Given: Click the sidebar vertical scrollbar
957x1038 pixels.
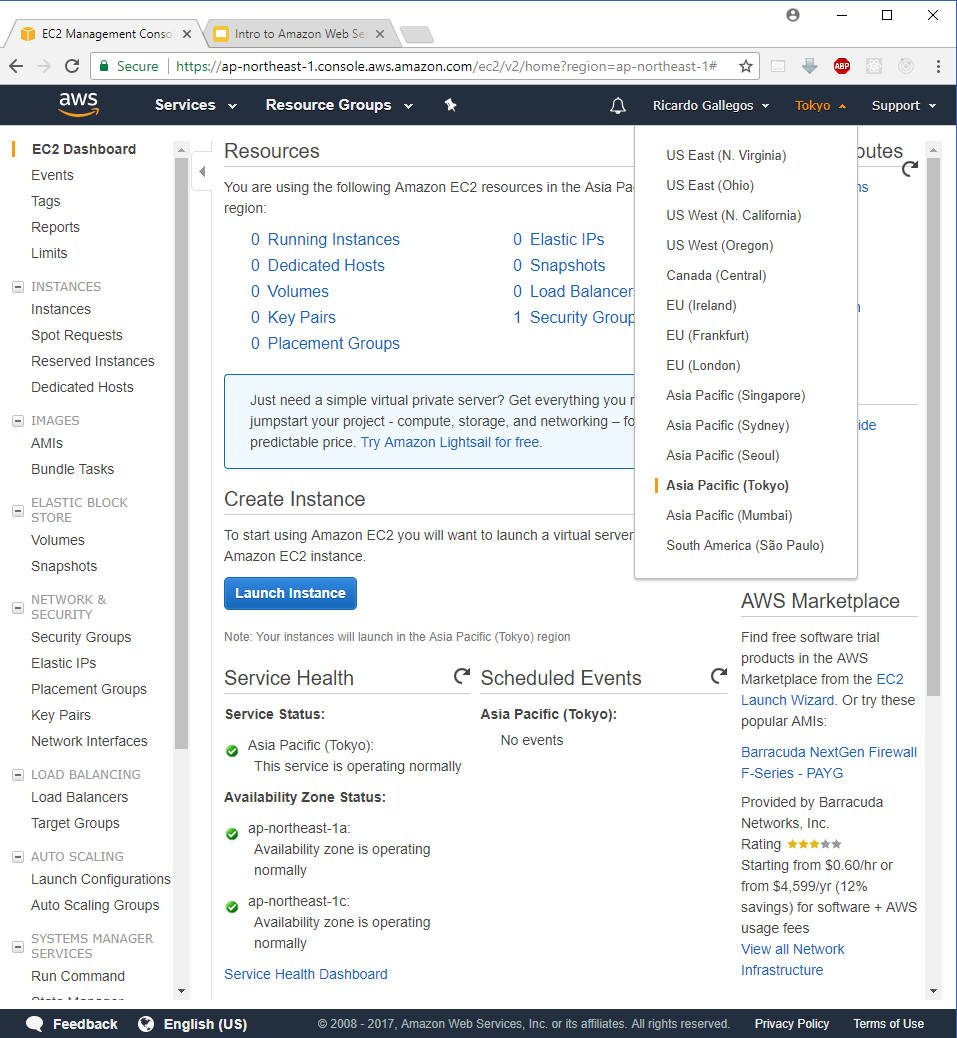Looking at the screenshot, I should [181, 453].
